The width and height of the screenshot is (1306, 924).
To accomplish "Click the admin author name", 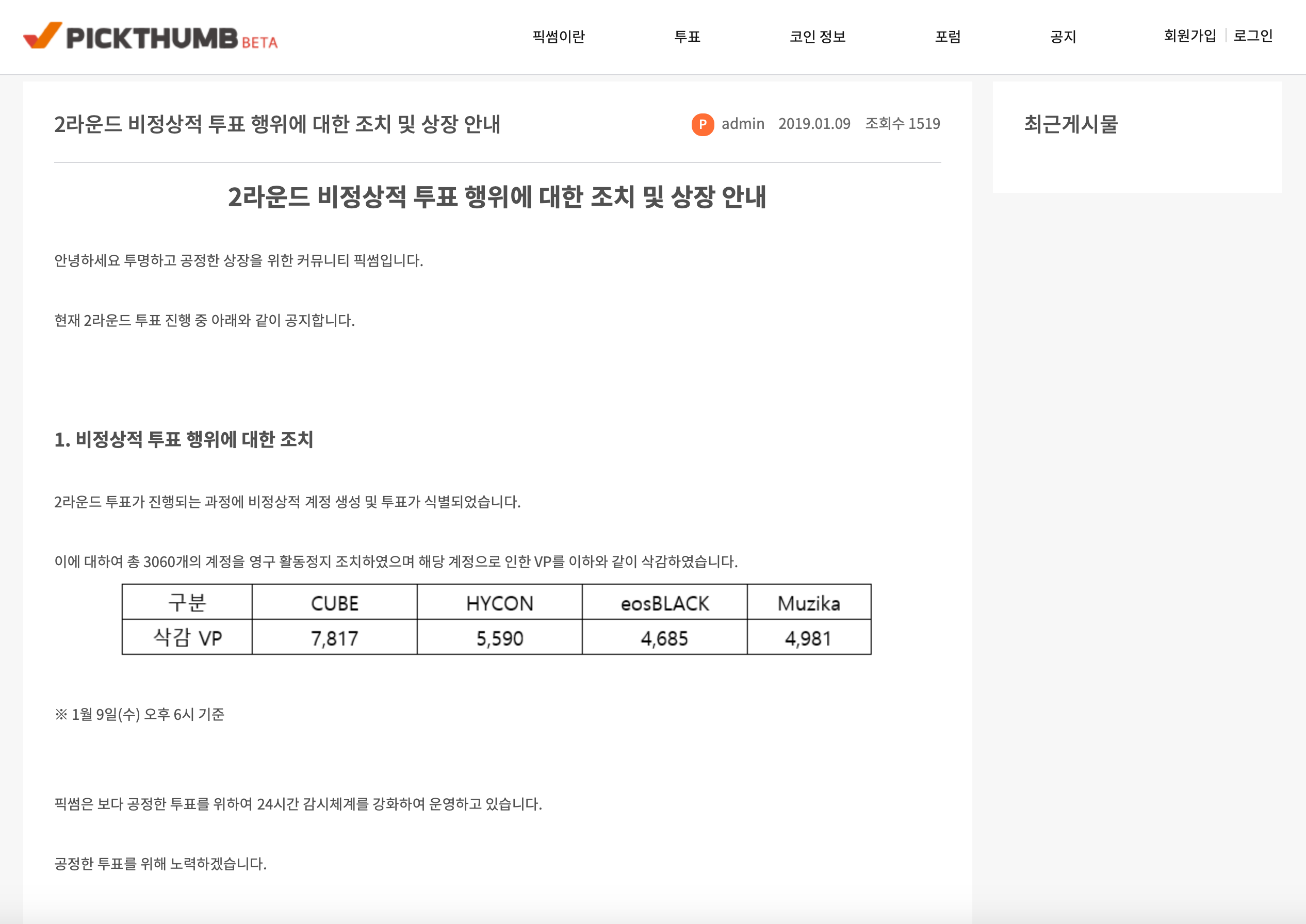I will point(743,124).
